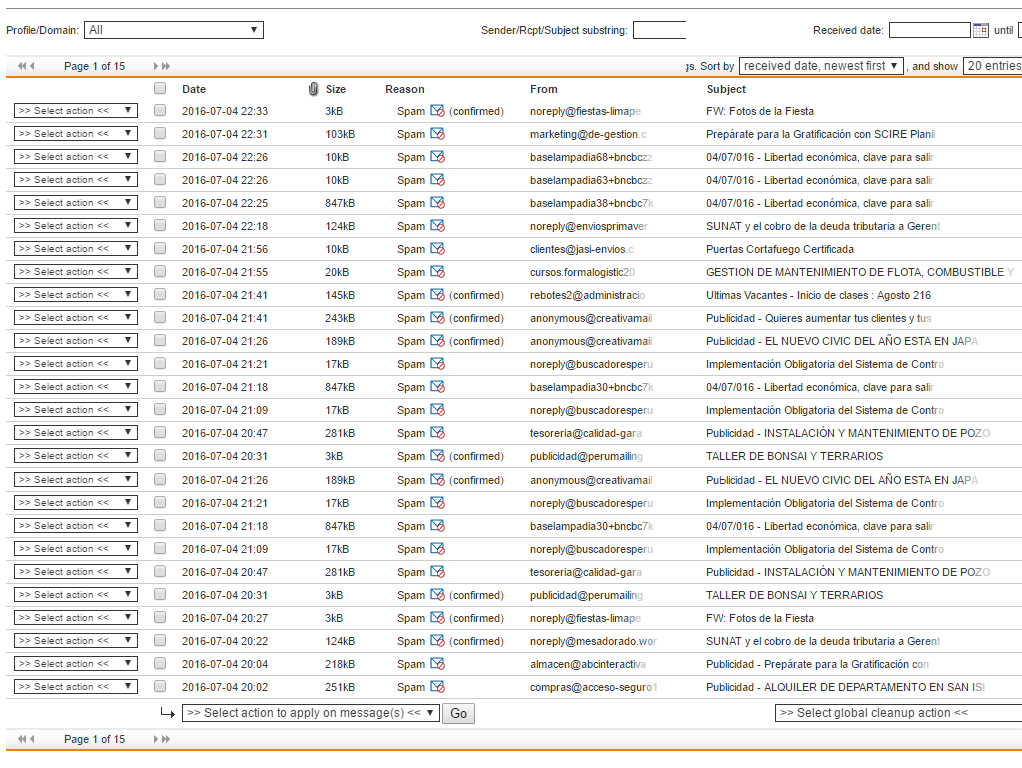Jump to last page in top pagination
The height and width of the screenshot is (768, 1022).
[166, 66]
